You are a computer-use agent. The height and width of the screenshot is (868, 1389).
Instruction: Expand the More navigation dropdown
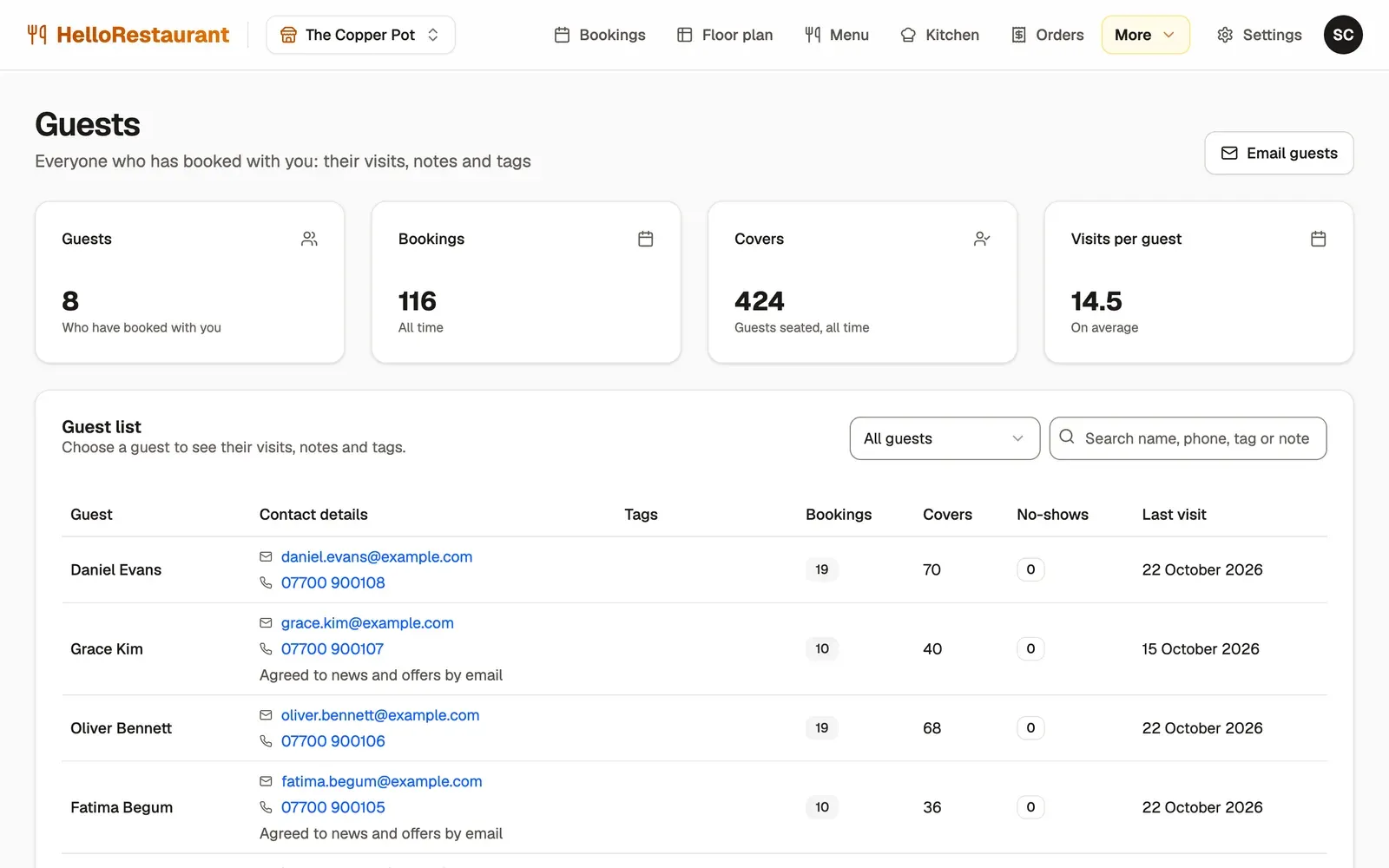click(1145, 35)
